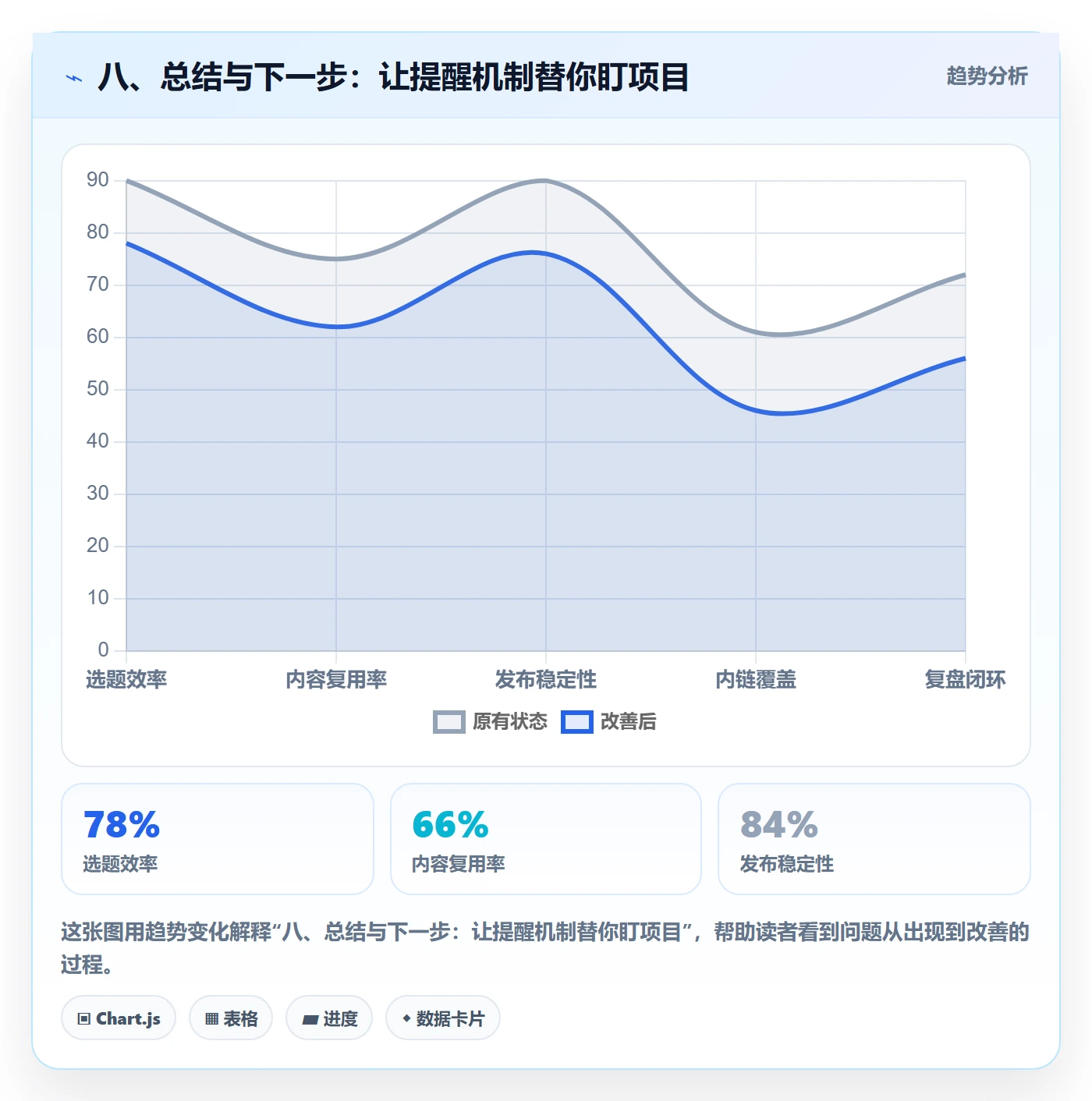Screen dimensions: 1092x1101
Task: Click the square icon in Chart.js chip
Action: [84, 1019]
